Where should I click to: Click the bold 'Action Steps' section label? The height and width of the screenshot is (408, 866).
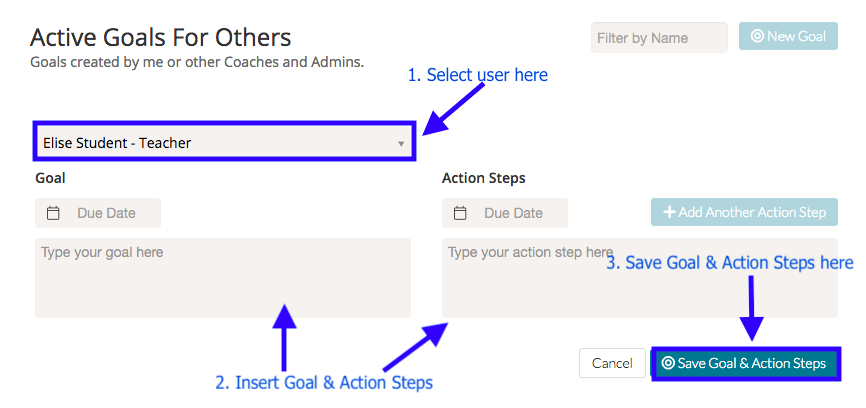coord(483,178)
